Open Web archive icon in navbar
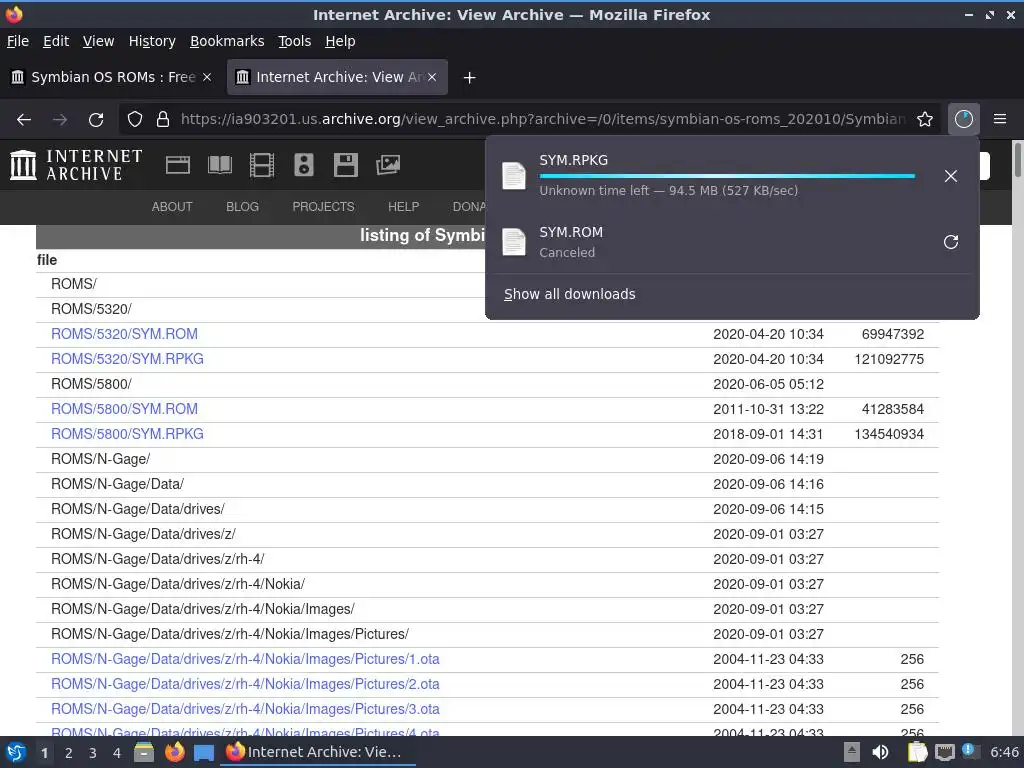Viewport: 1024px width, 768px height. click(178, 165)
